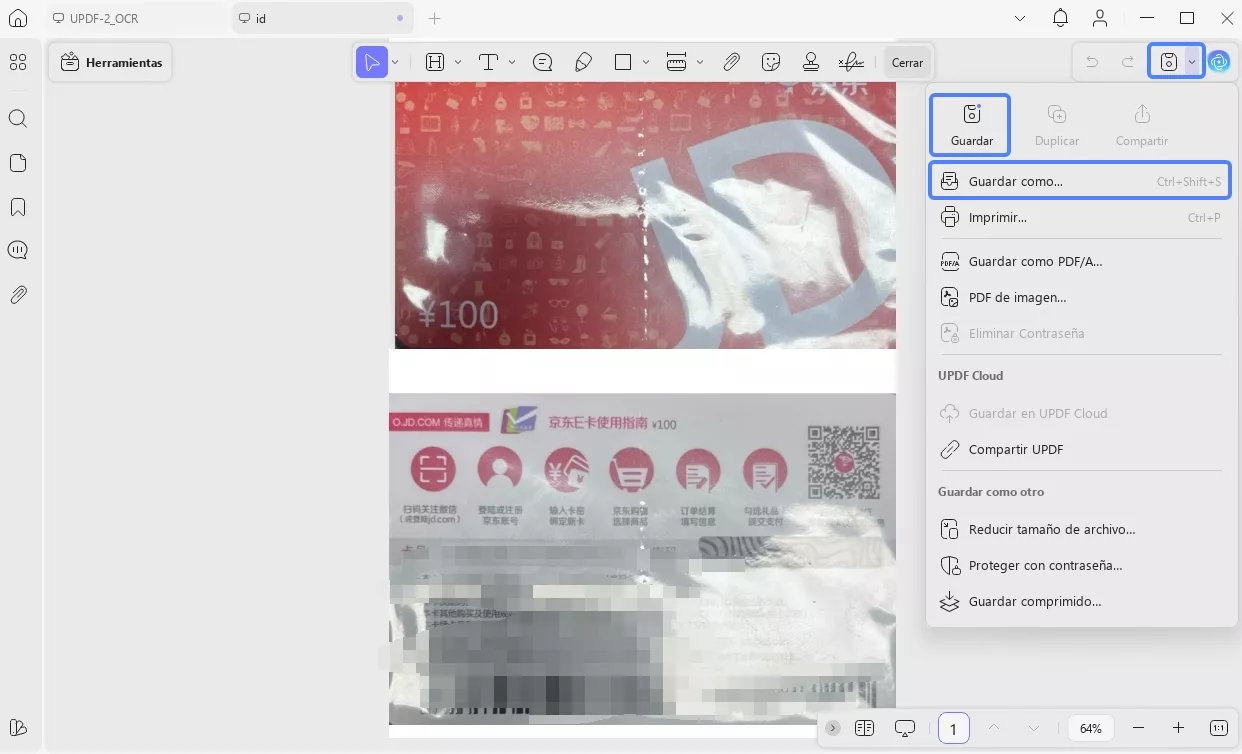Go to the next page arrow
Screen dimensions: 1242x754
1034,728
